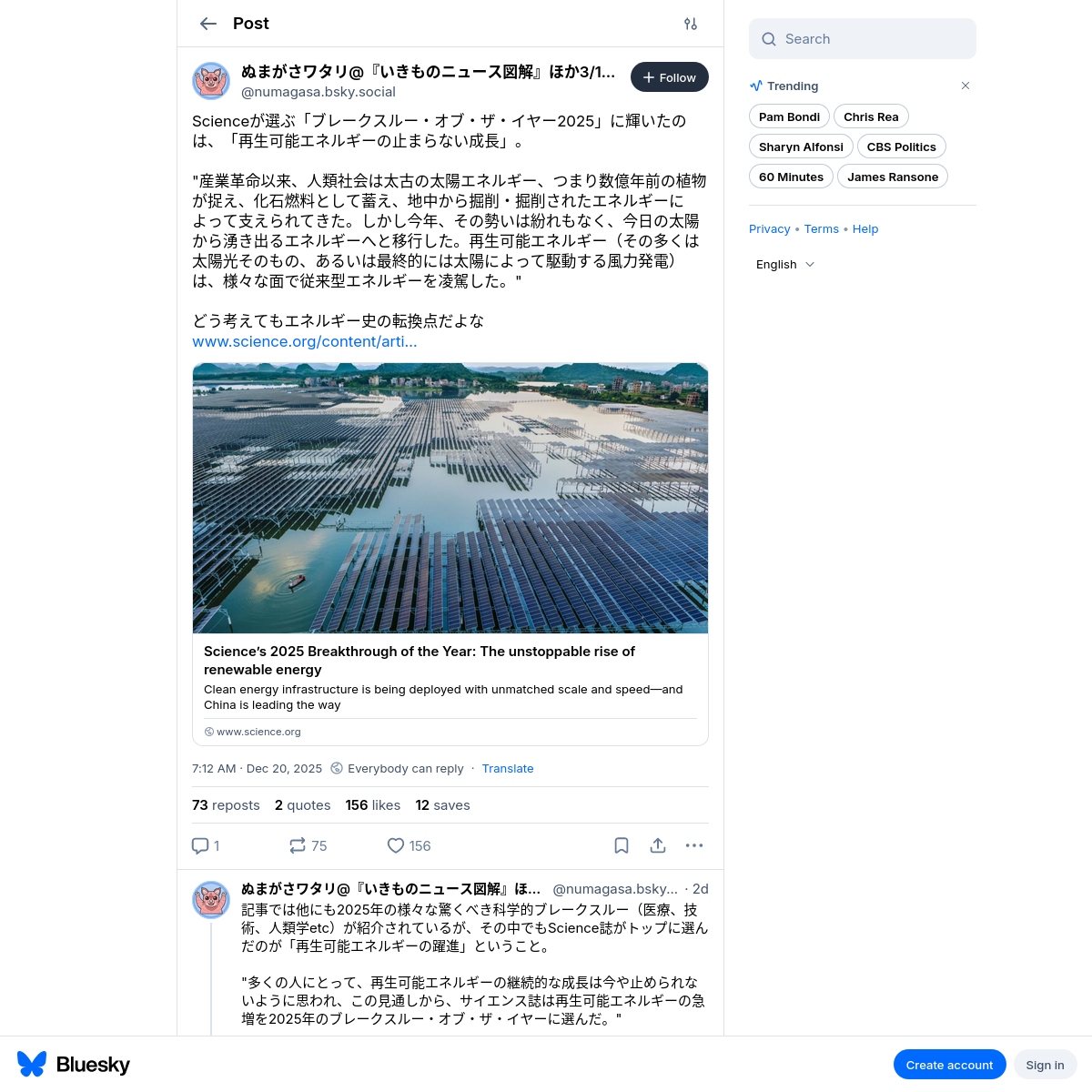Repost using the arrows icon

298,845
